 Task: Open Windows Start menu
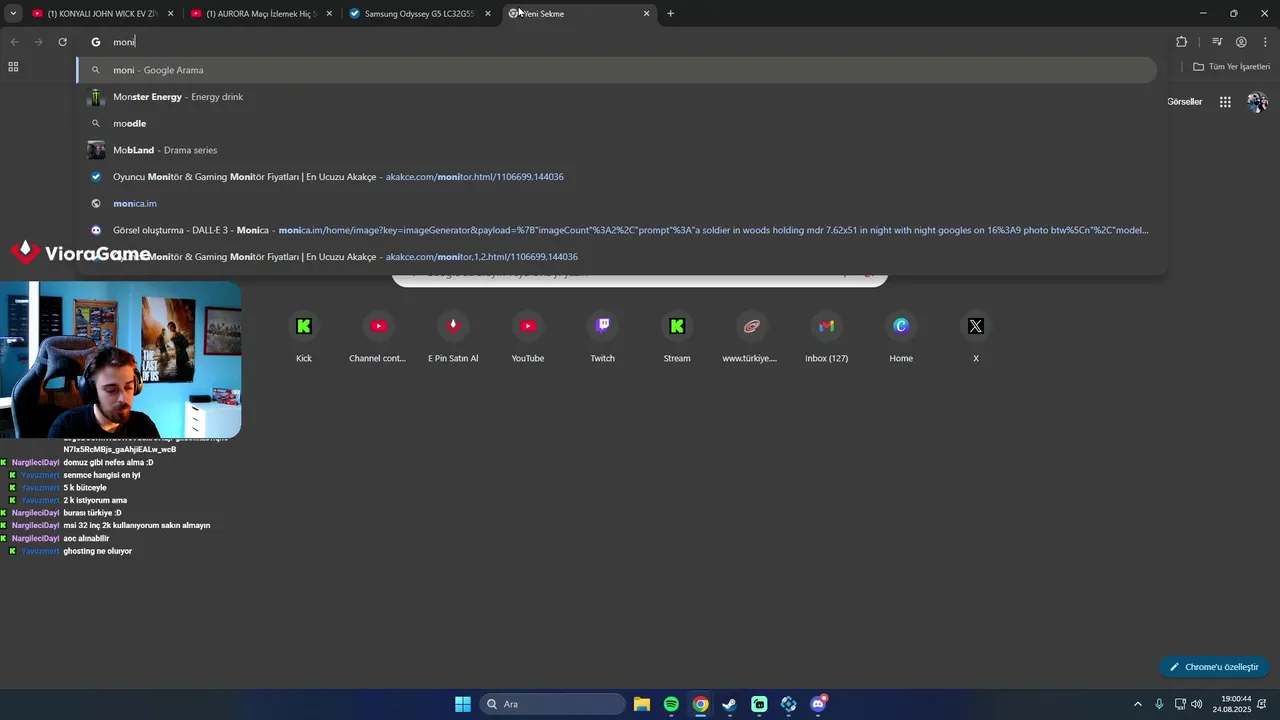(x=463, y=704)
